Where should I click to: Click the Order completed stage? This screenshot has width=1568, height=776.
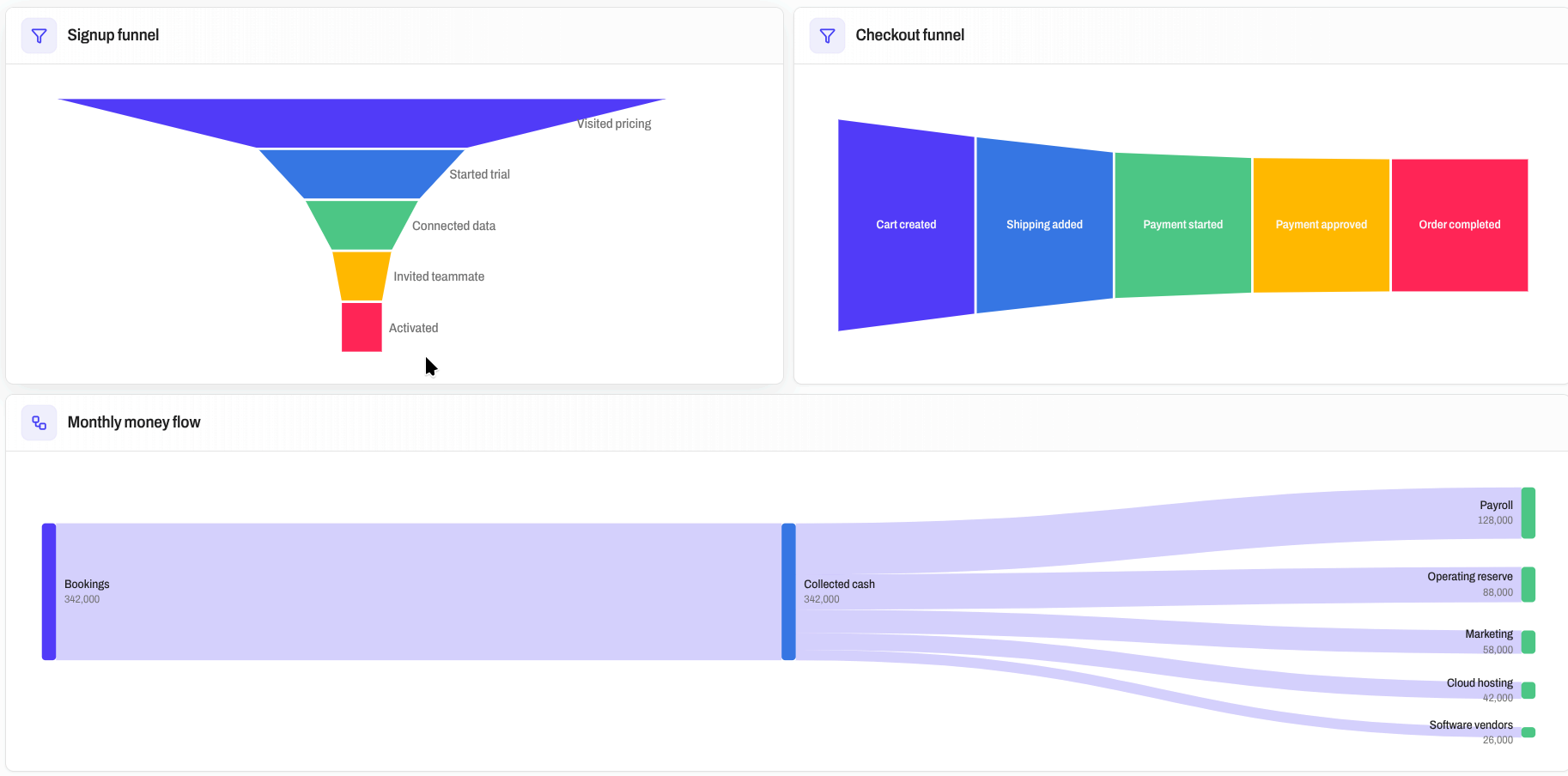point(1459,225)
